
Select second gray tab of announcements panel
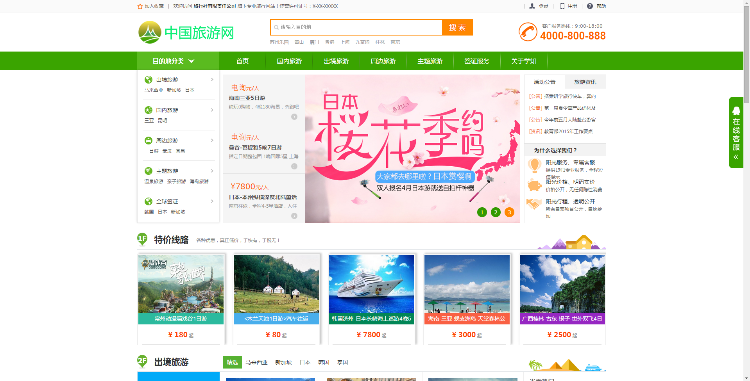click(585, 82)
